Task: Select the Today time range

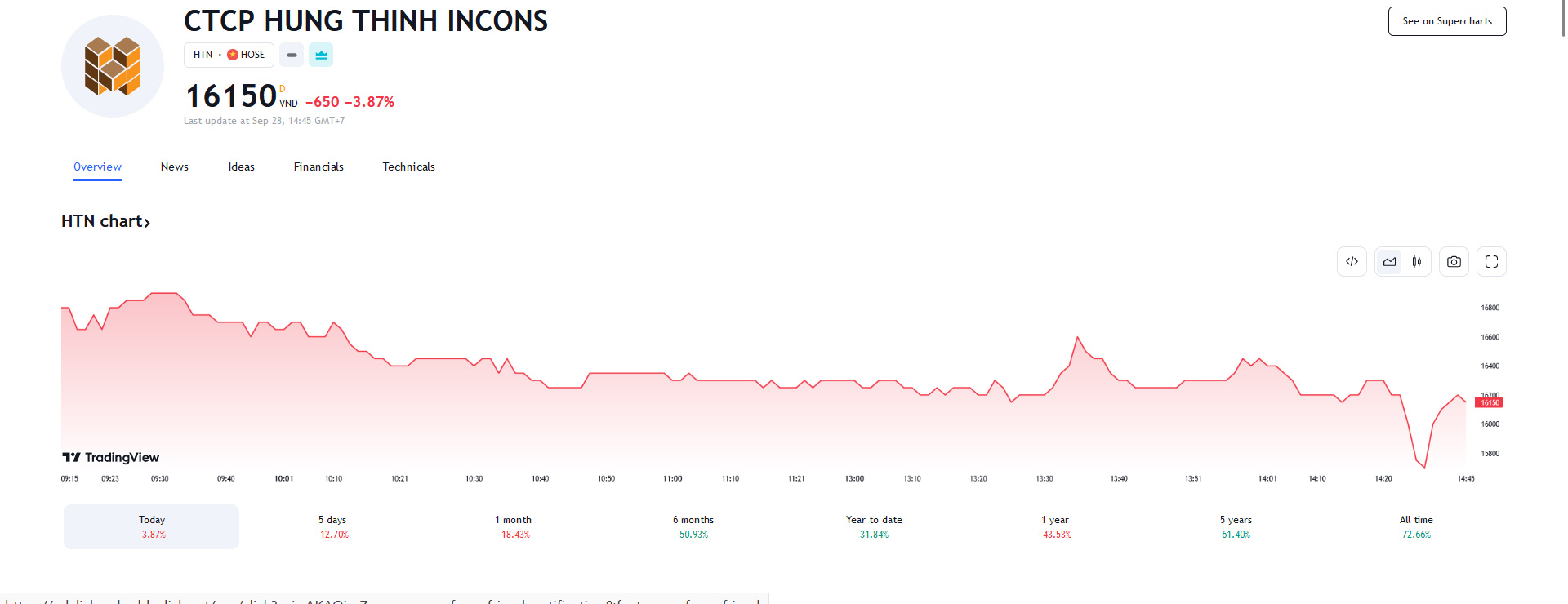Action: (152, 526)
